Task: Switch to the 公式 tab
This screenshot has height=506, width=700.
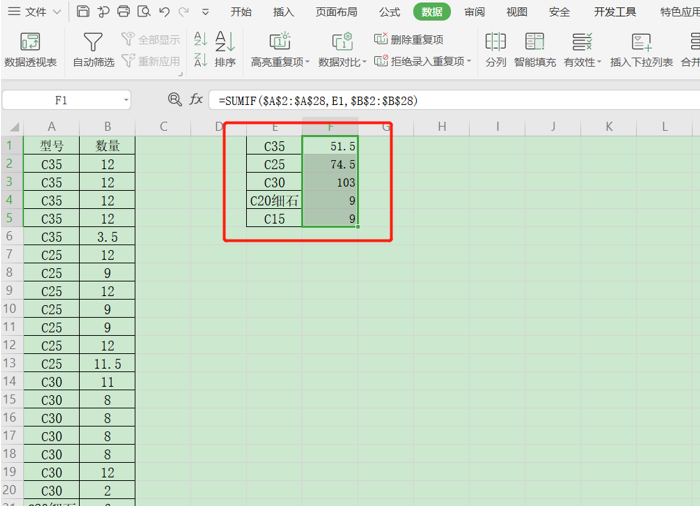Action: point(389,12)
